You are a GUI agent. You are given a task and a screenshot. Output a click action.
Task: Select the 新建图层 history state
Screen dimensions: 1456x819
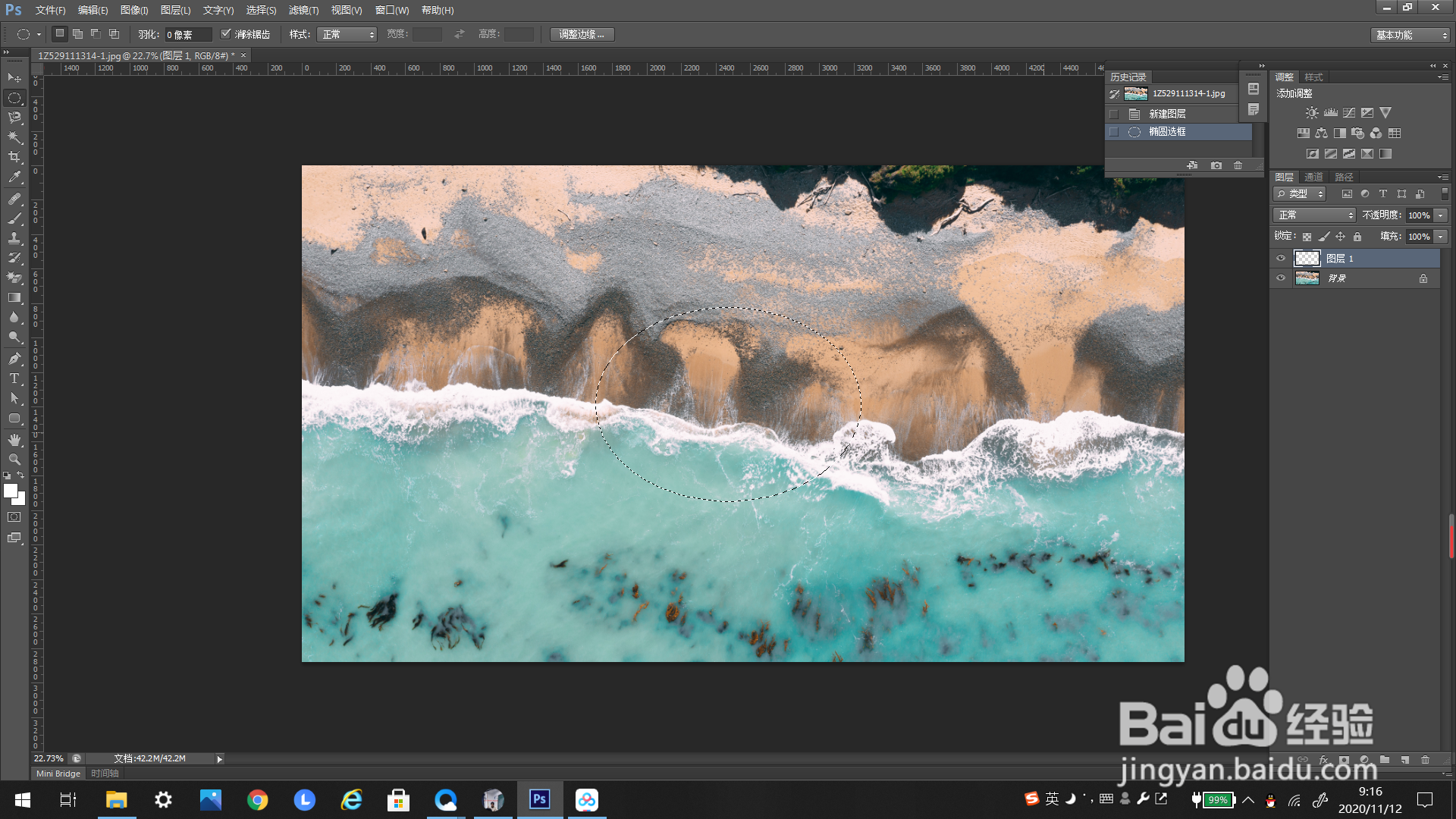tap(1167, 114)
